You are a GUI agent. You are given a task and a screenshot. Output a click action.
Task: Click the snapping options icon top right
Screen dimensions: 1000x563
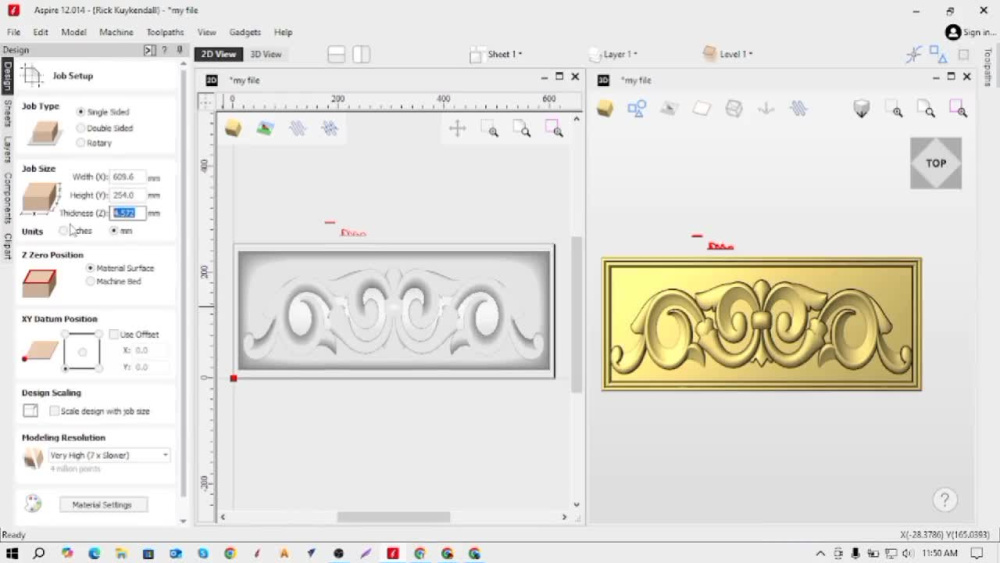[x=914, y=54]
